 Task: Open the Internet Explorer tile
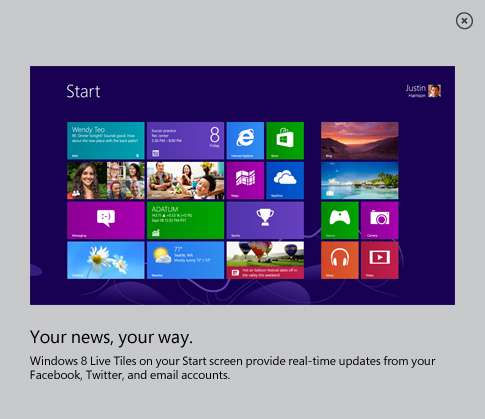tap(245, 141)
